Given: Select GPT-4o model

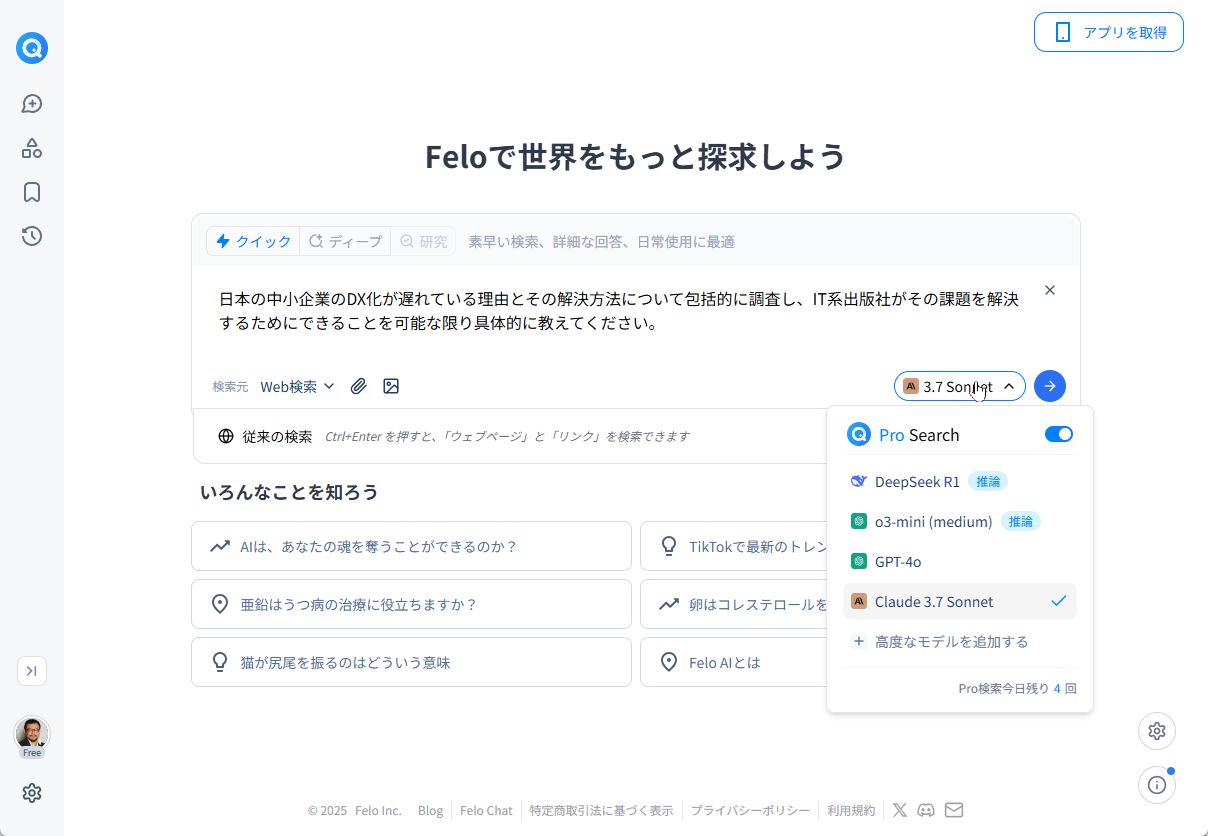Looking at the screenshot, I should pyautogui.click(x=960, y=562).
